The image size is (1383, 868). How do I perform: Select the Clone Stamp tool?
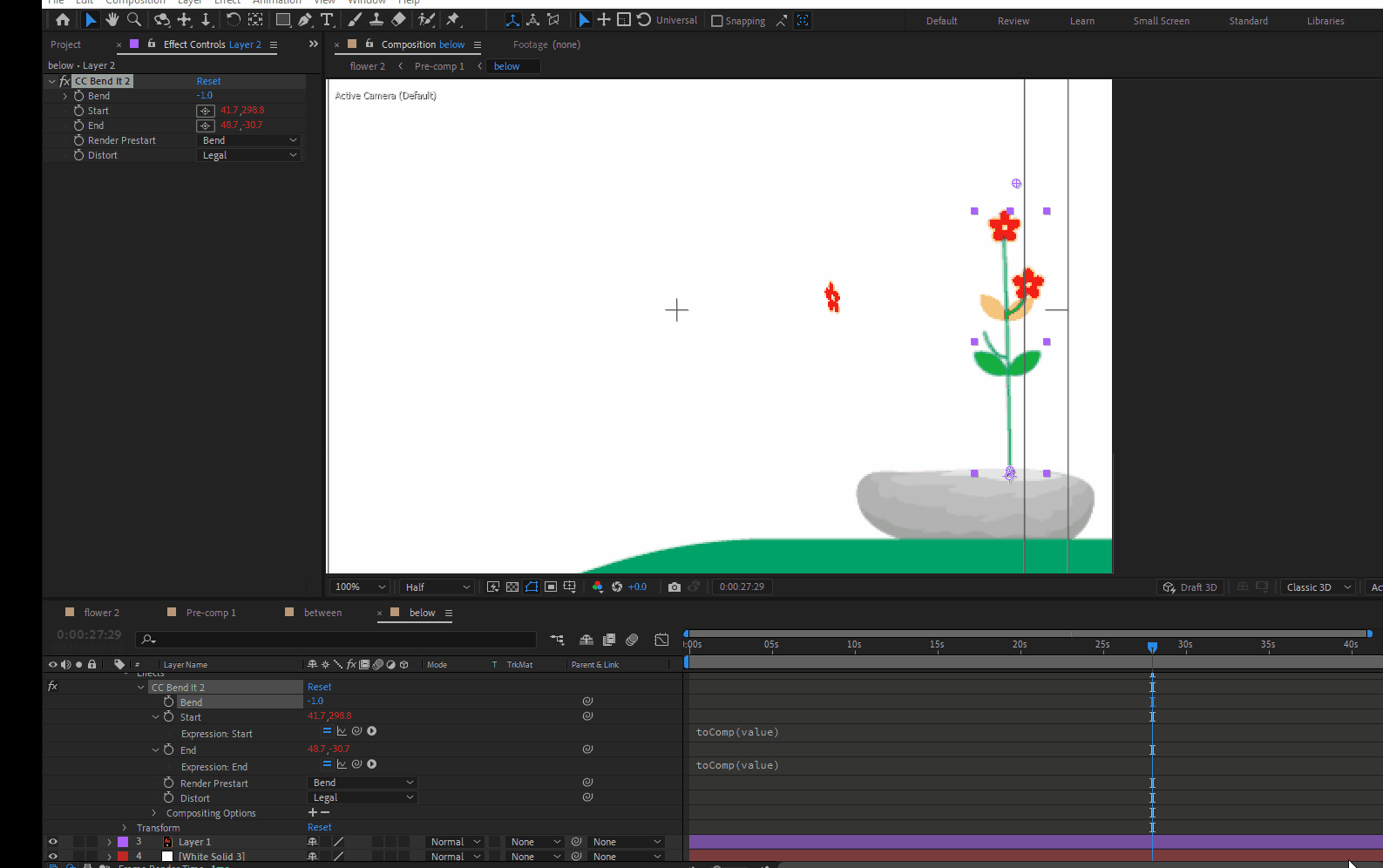coord(376,19)
